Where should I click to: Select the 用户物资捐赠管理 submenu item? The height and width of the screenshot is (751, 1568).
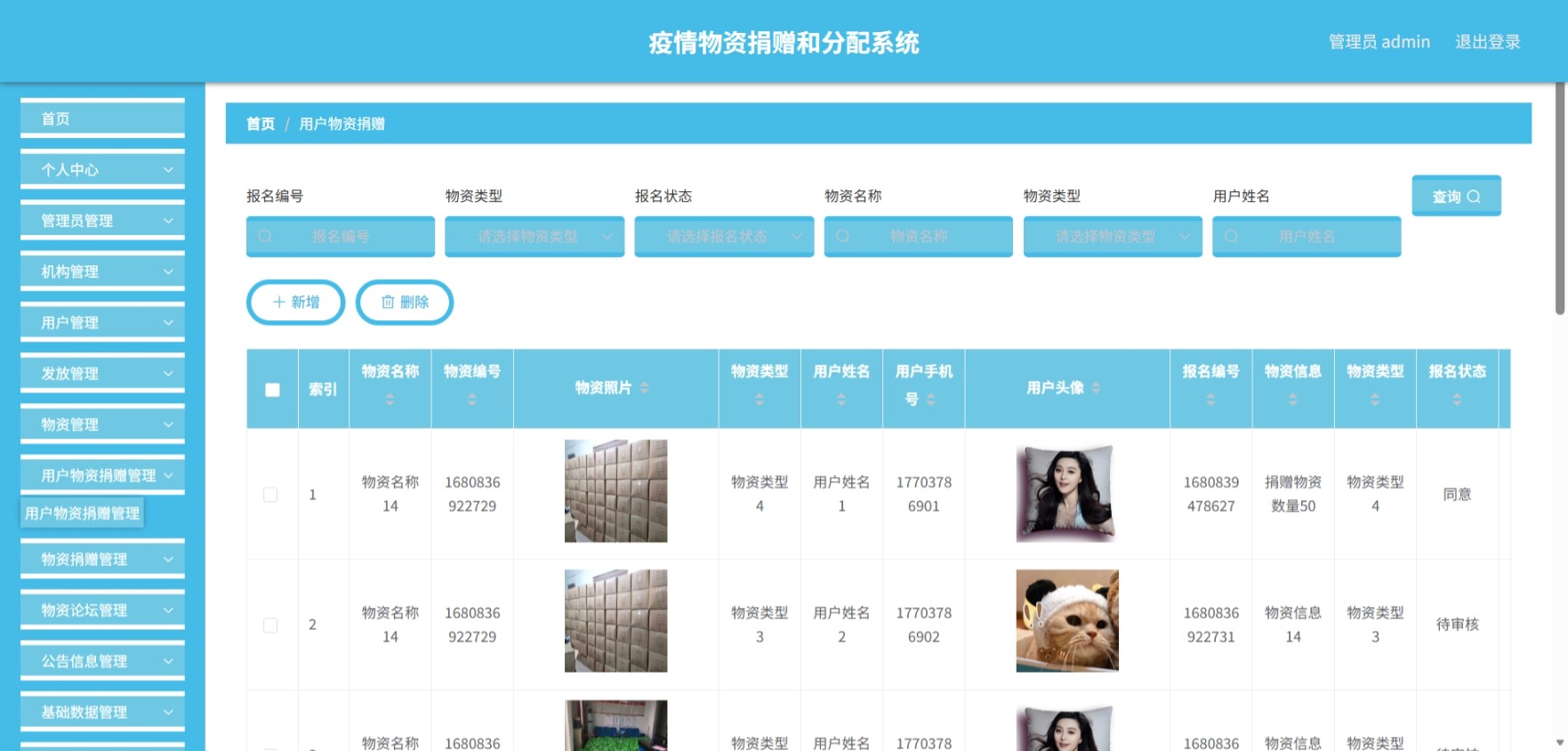[82, 513]
